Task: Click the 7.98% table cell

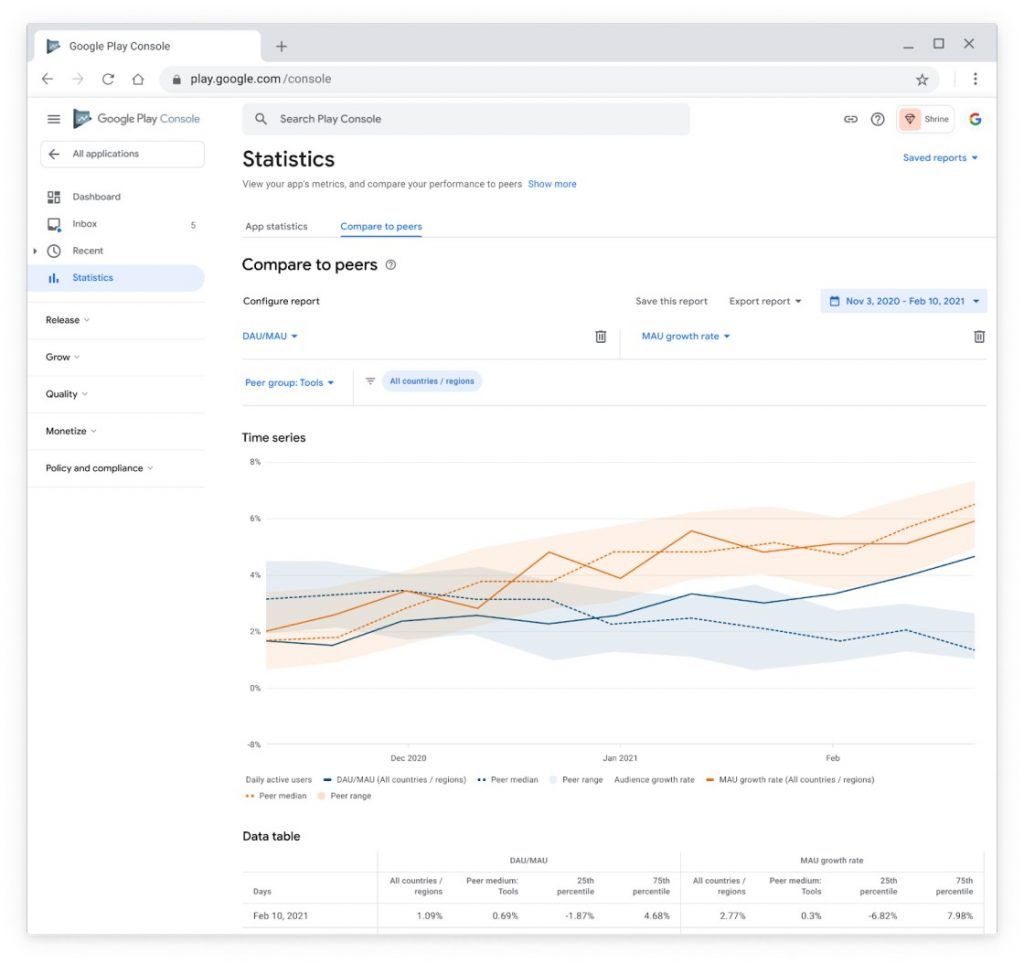Action: tap(959, 916)
